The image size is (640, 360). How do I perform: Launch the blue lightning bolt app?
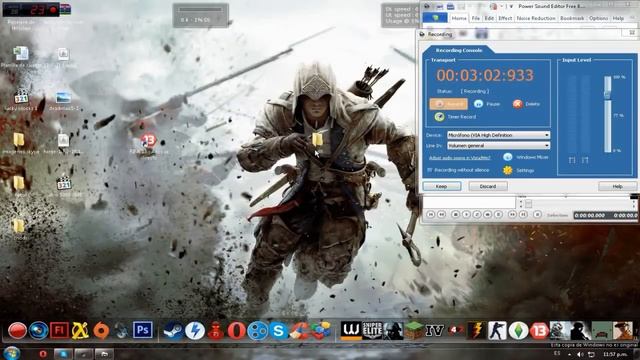tap(195, 330)
